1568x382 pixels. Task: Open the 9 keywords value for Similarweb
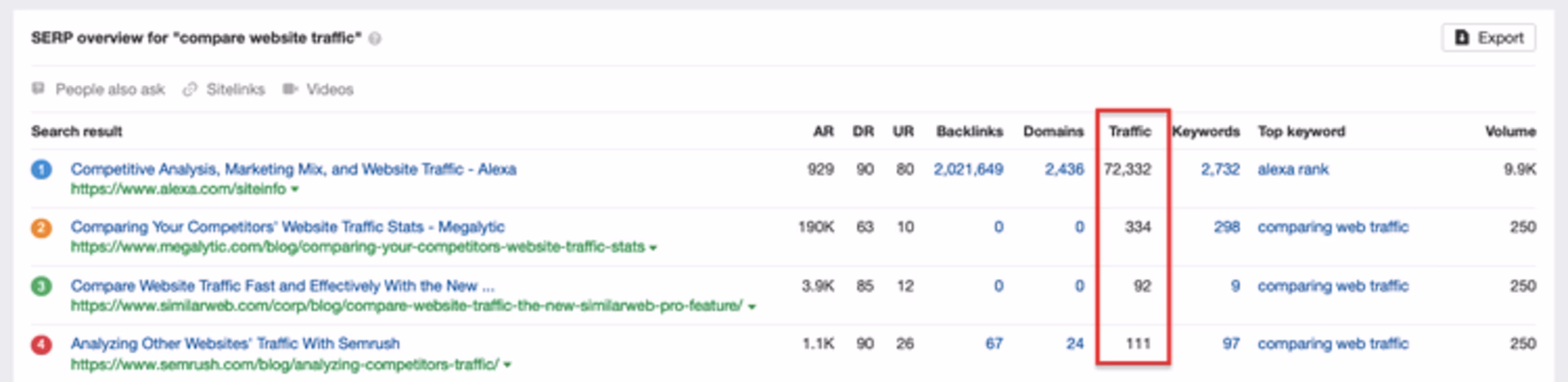pos(1236,286)
